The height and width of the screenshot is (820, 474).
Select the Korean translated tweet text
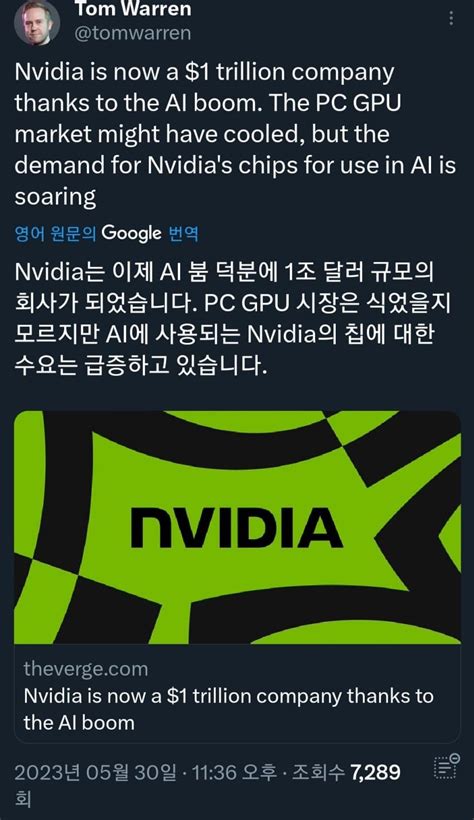coord(232,318)
